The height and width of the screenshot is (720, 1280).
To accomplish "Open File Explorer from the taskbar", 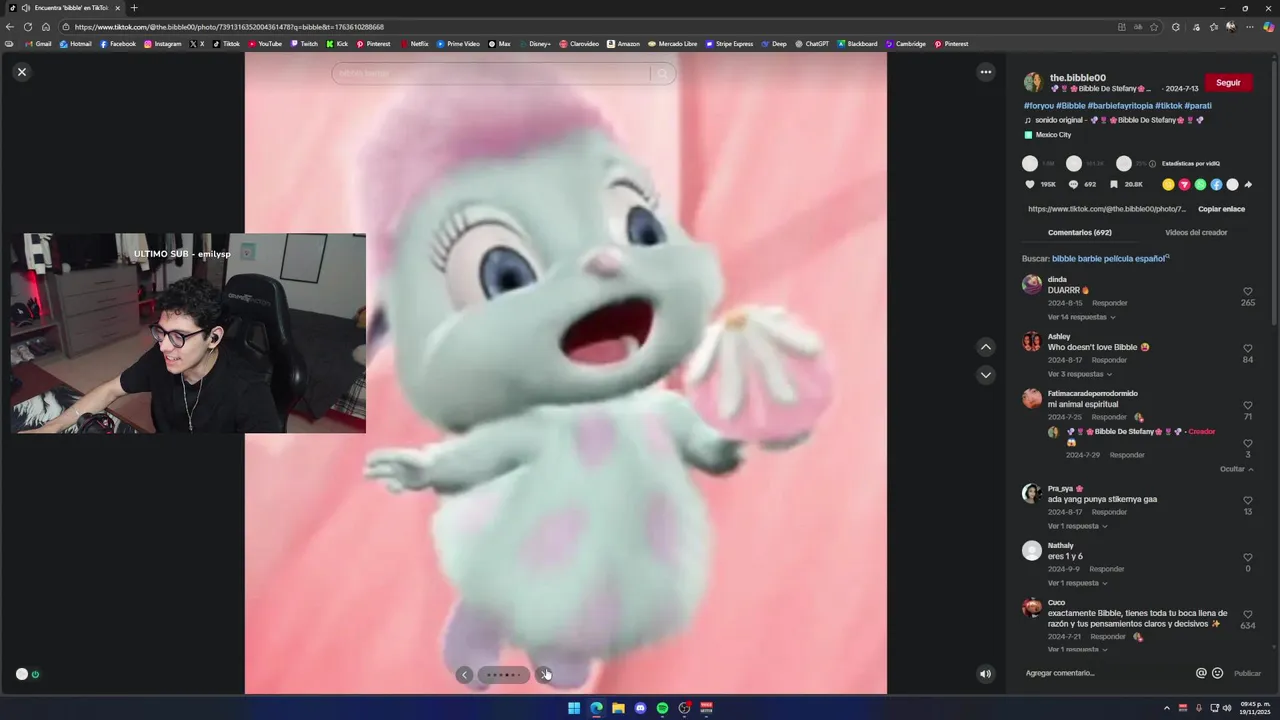I will coord(618,708).
